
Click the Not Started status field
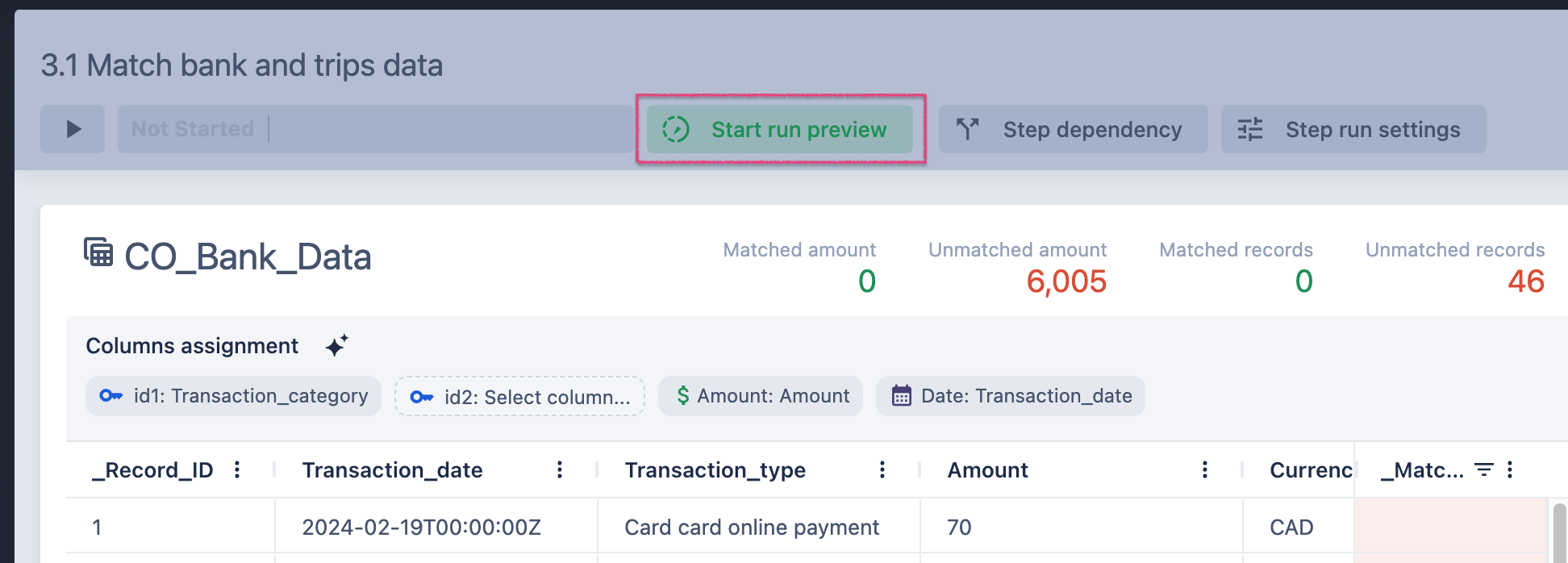375,129
